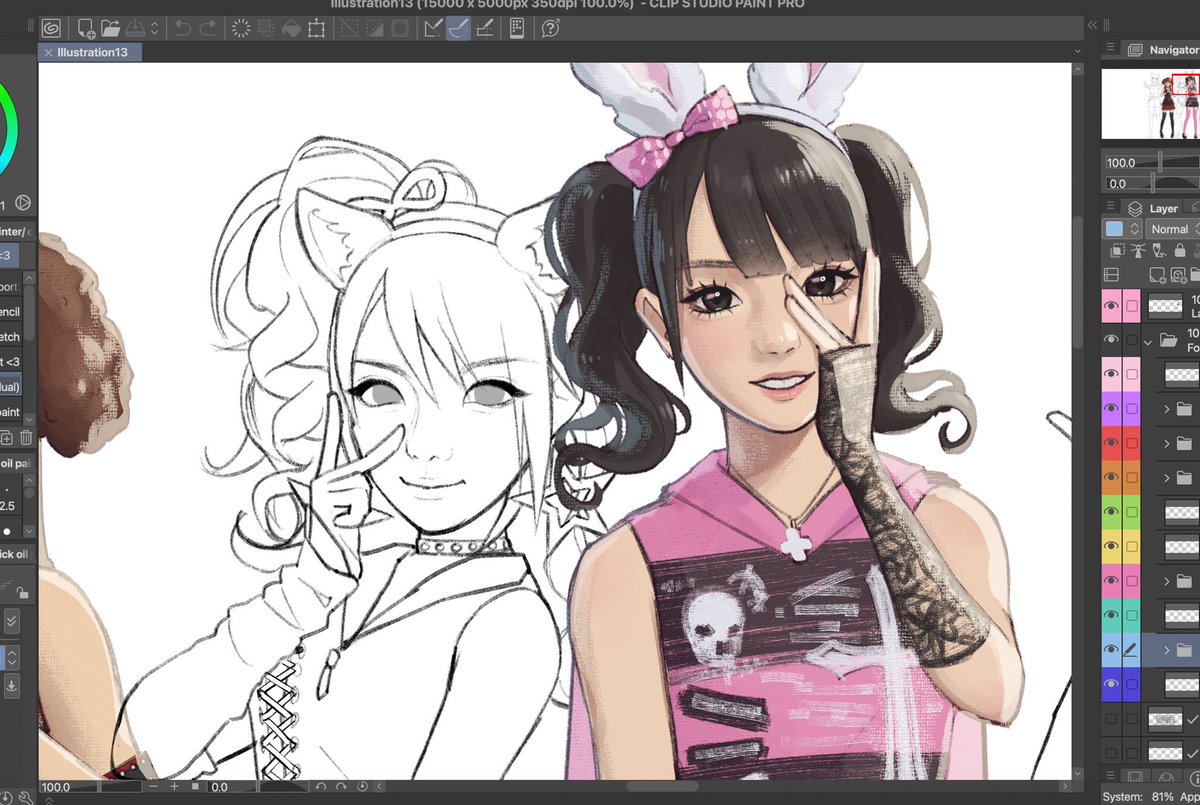The height and width of the screenshot is (805, 1200).
Task: Click the save icon in toolbar
Action: (134, 28)
